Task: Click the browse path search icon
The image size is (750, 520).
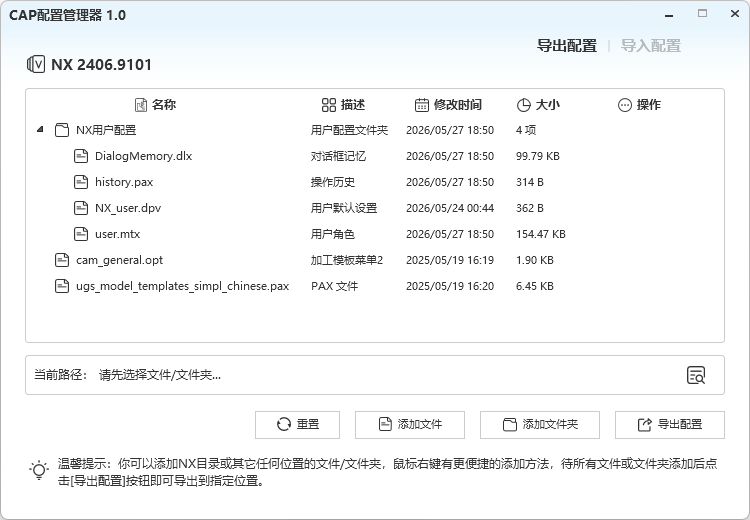Action: (696, 375)
